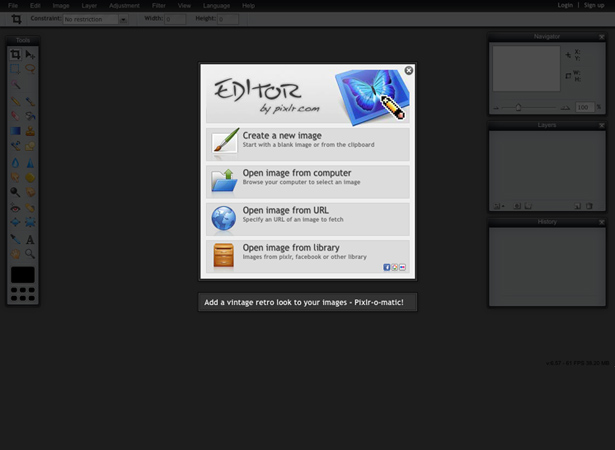Open the Filter menu

coord(159,5)
